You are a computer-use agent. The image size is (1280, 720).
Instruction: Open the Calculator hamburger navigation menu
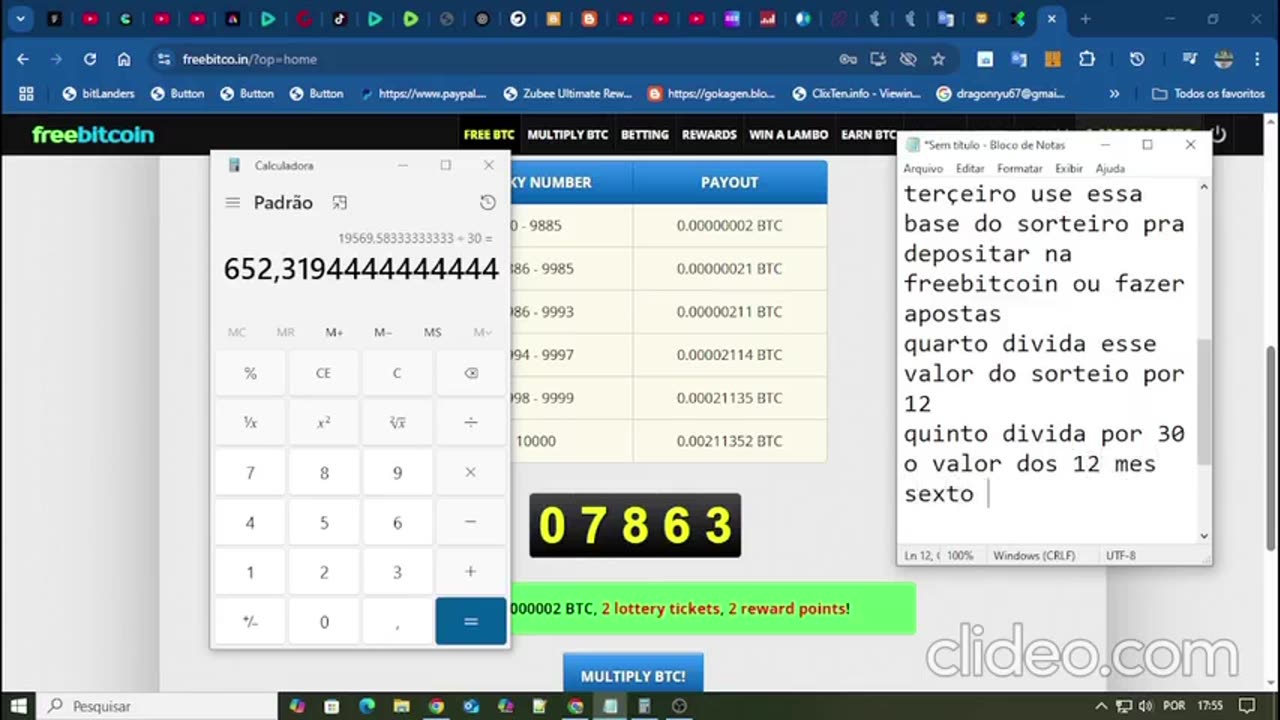click(x=232, y=202)
